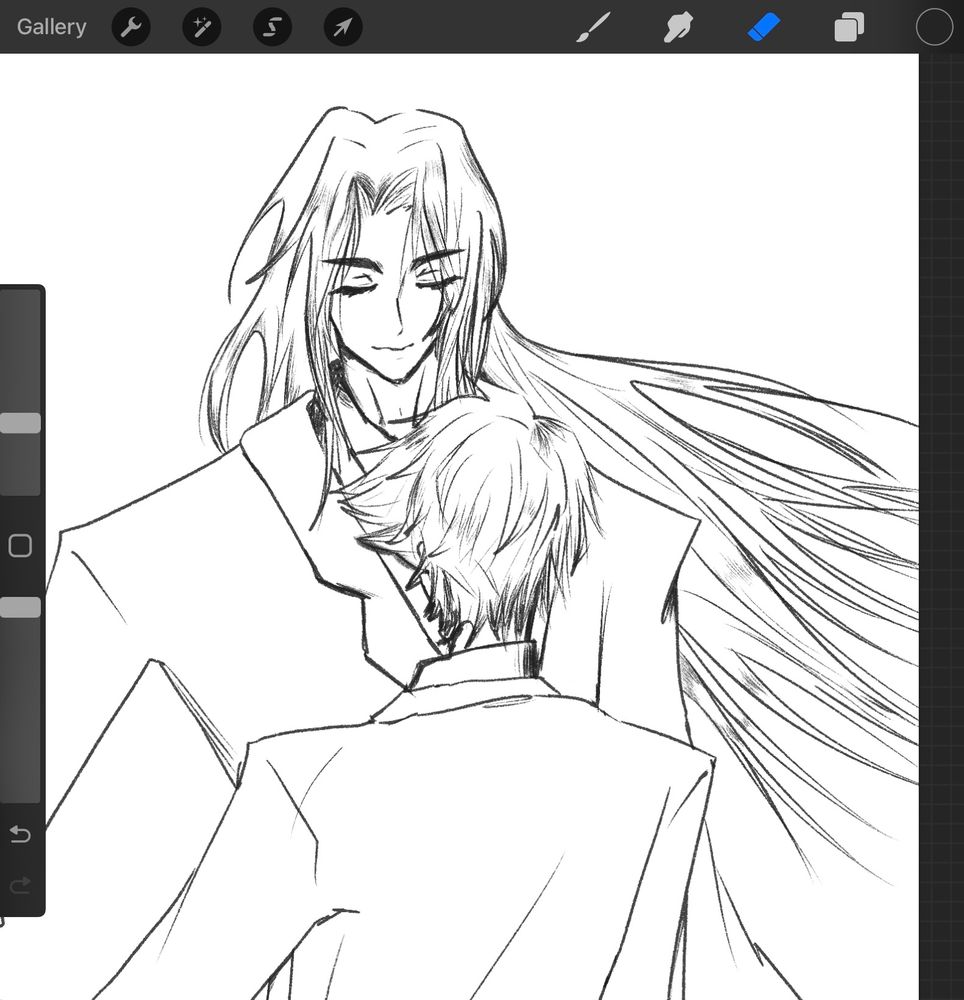The image size is (964, 1000).
Task: Open the Adjustments magic wand menu
Action: (201, 27)
